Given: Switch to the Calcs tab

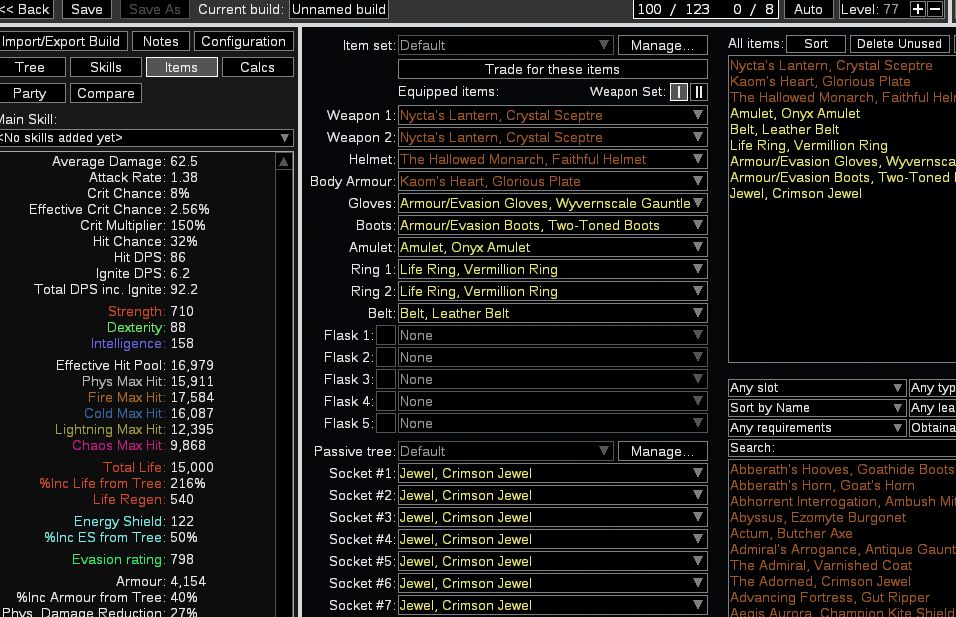Looking at the screenshot, I should click(x=258, y=67).
